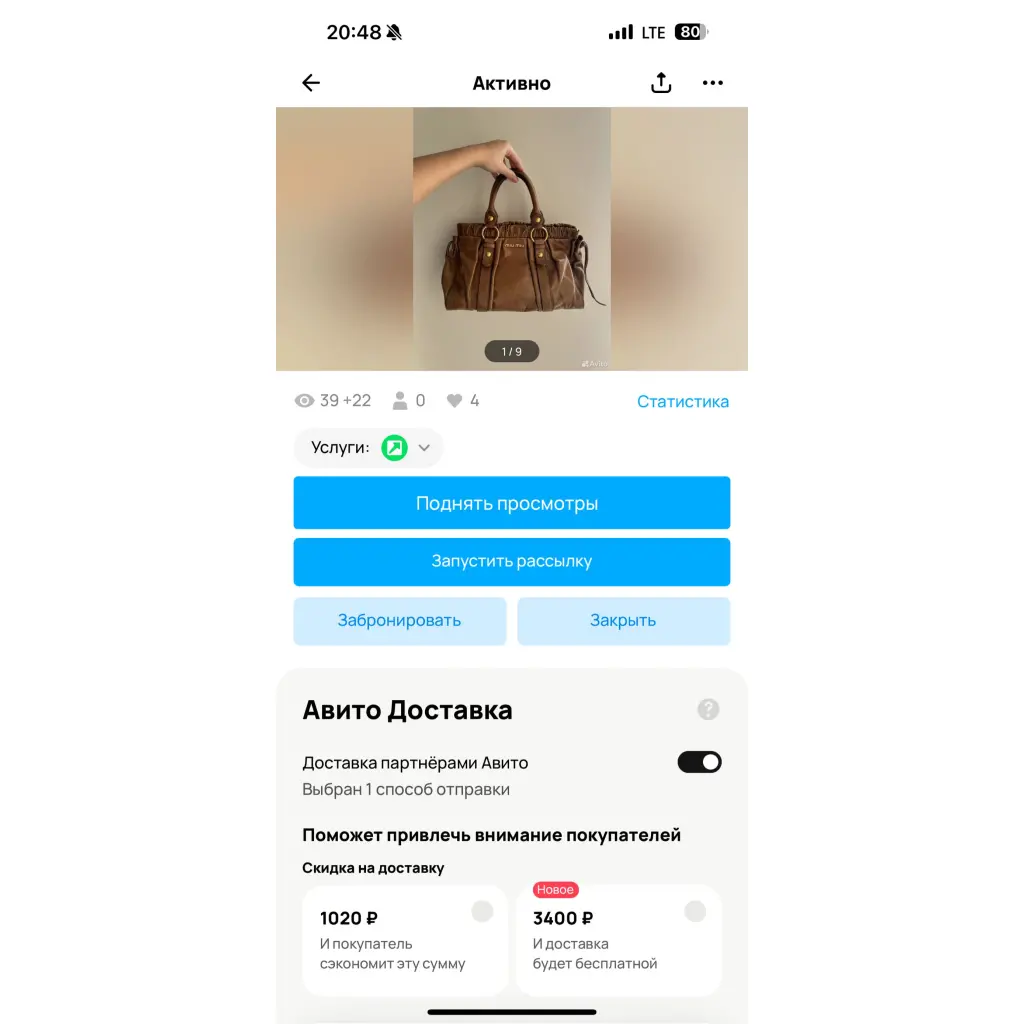The image size is (1024, 1024).
Task: Tap the 1 / 9 photo counter badge
Action: tap(512, 351)
